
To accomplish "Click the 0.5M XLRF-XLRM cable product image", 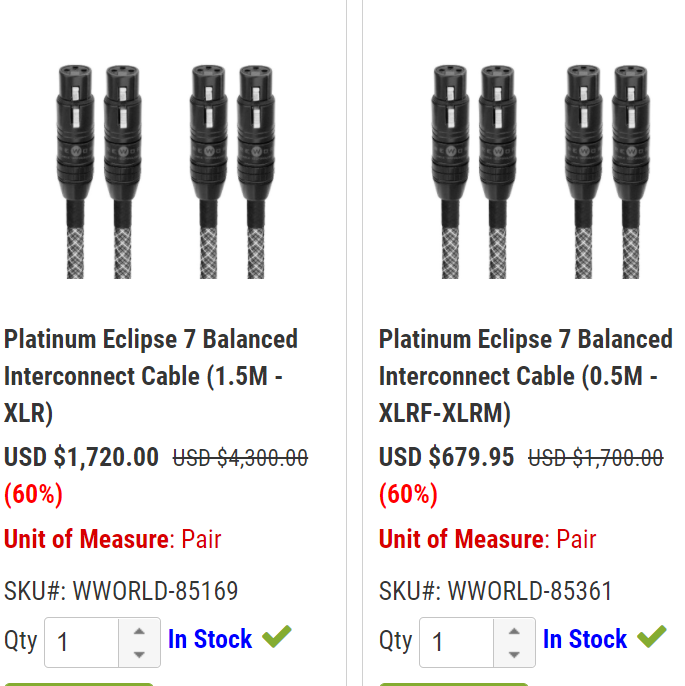I will coord(541,172).
